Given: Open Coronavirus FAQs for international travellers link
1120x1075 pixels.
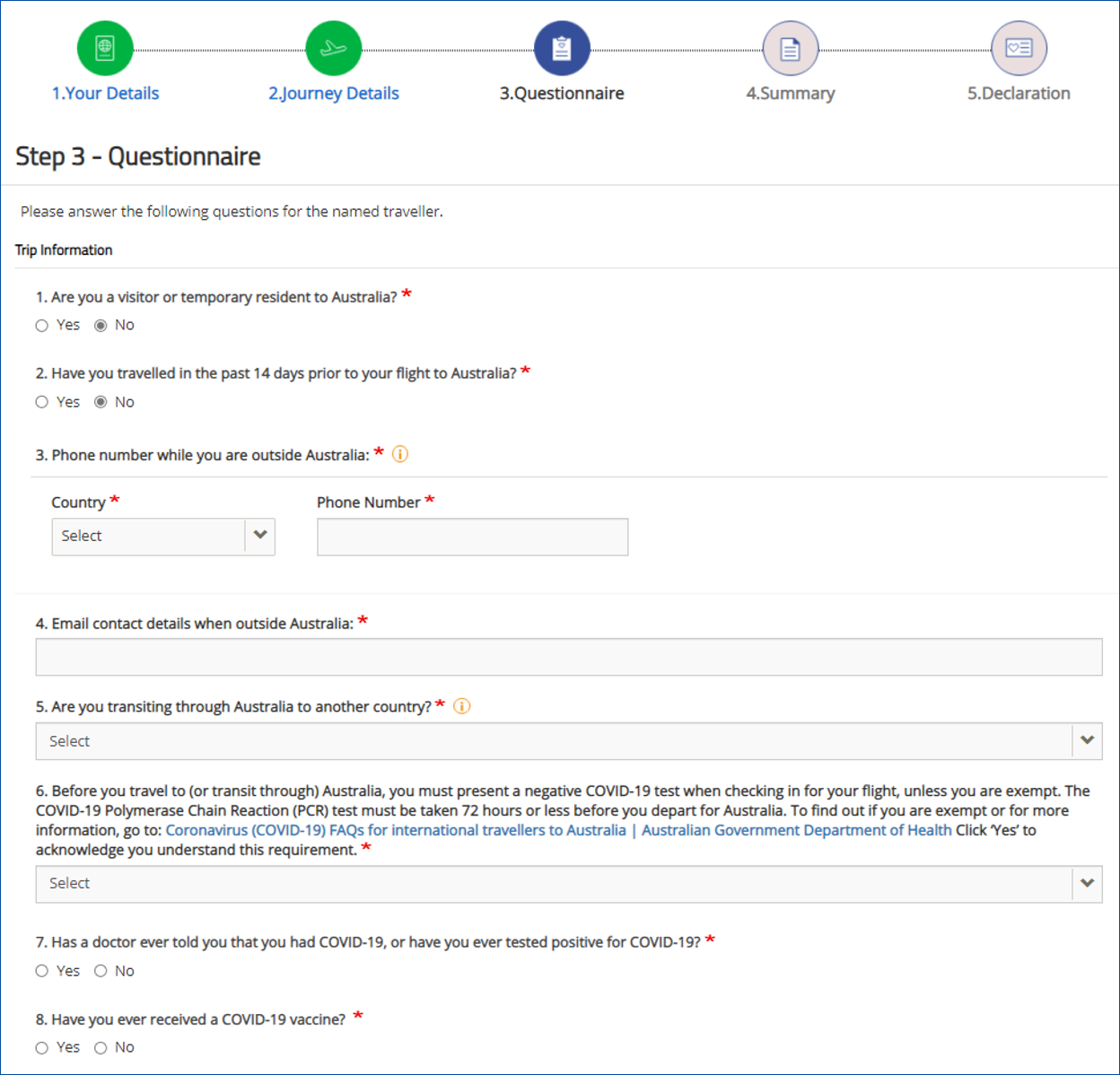Looking at the screenshot, I should pos(396,830).
